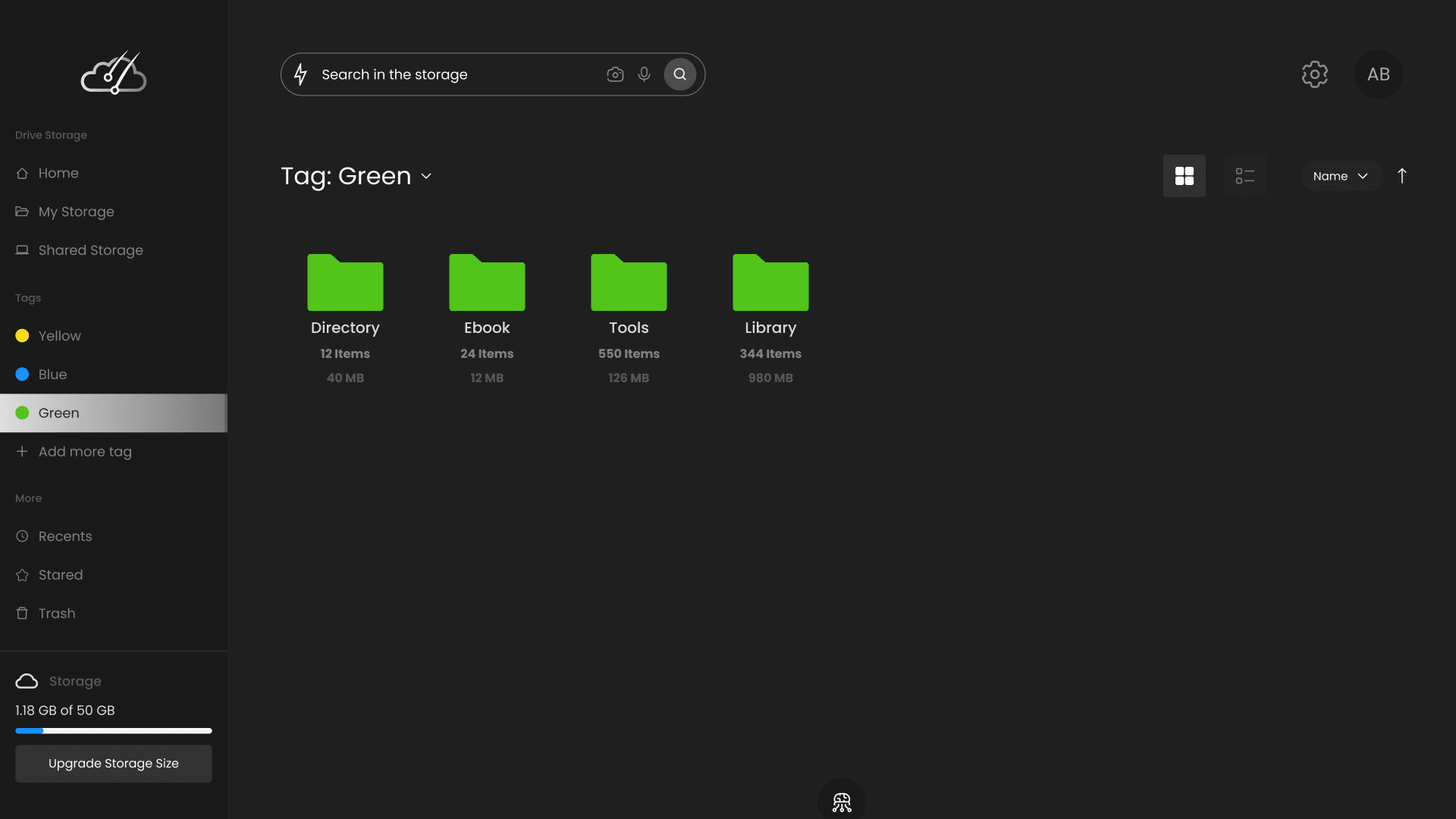Open the assistant icon at bottom center

pos(842,802)
